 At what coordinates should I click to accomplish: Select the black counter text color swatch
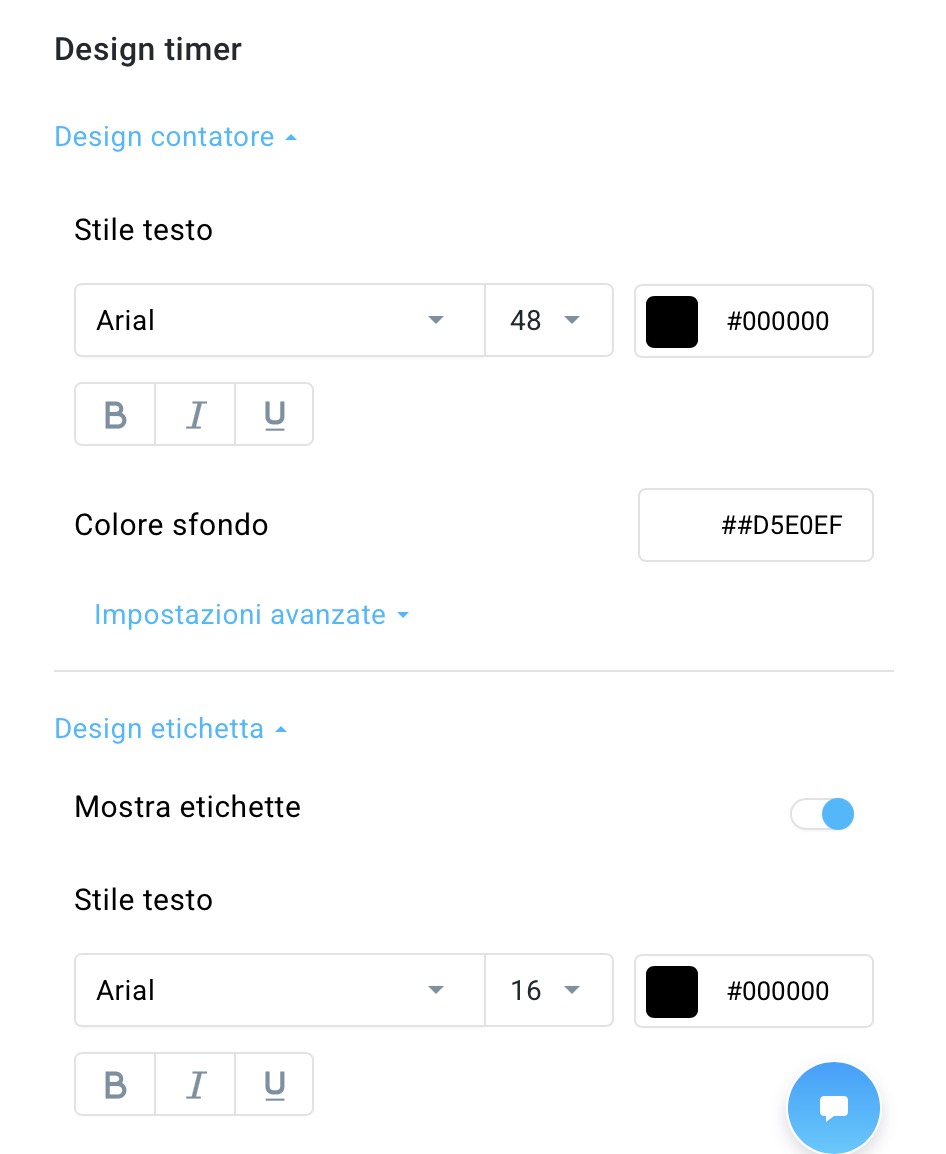pos(671,320)
